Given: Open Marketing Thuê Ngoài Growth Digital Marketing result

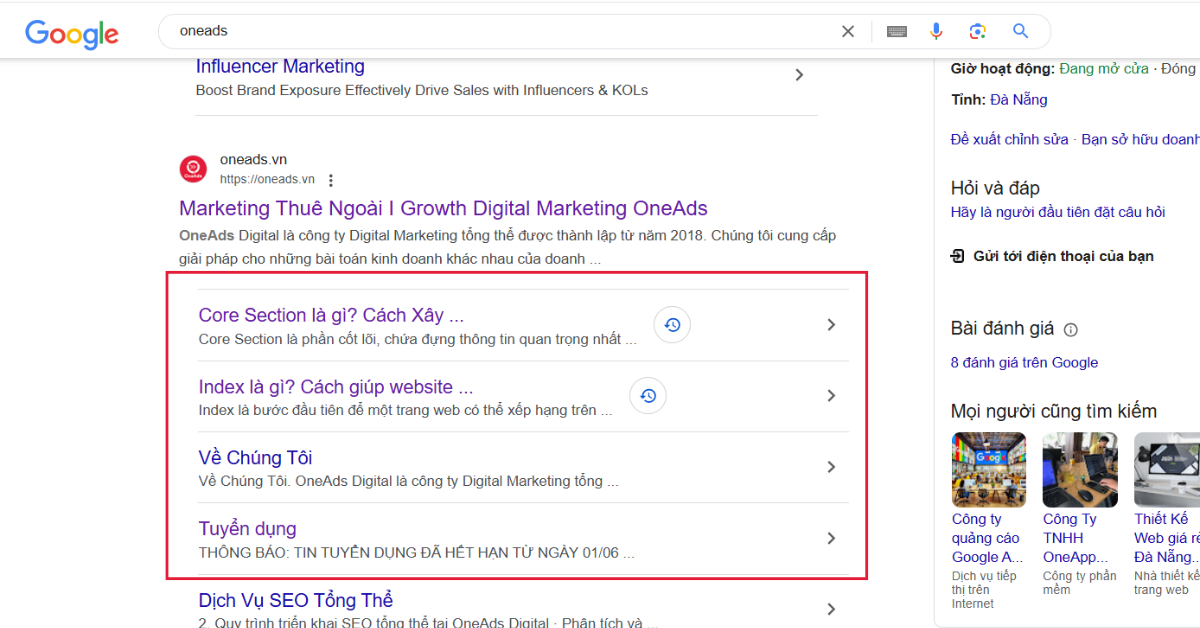Looking at the screenshot, I should tap(443, 209).
